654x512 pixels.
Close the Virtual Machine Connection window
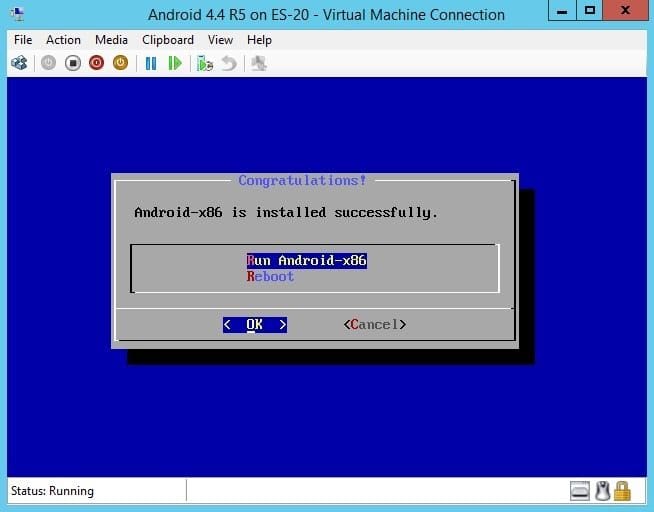pyautogui.click(x=625, y=10)
